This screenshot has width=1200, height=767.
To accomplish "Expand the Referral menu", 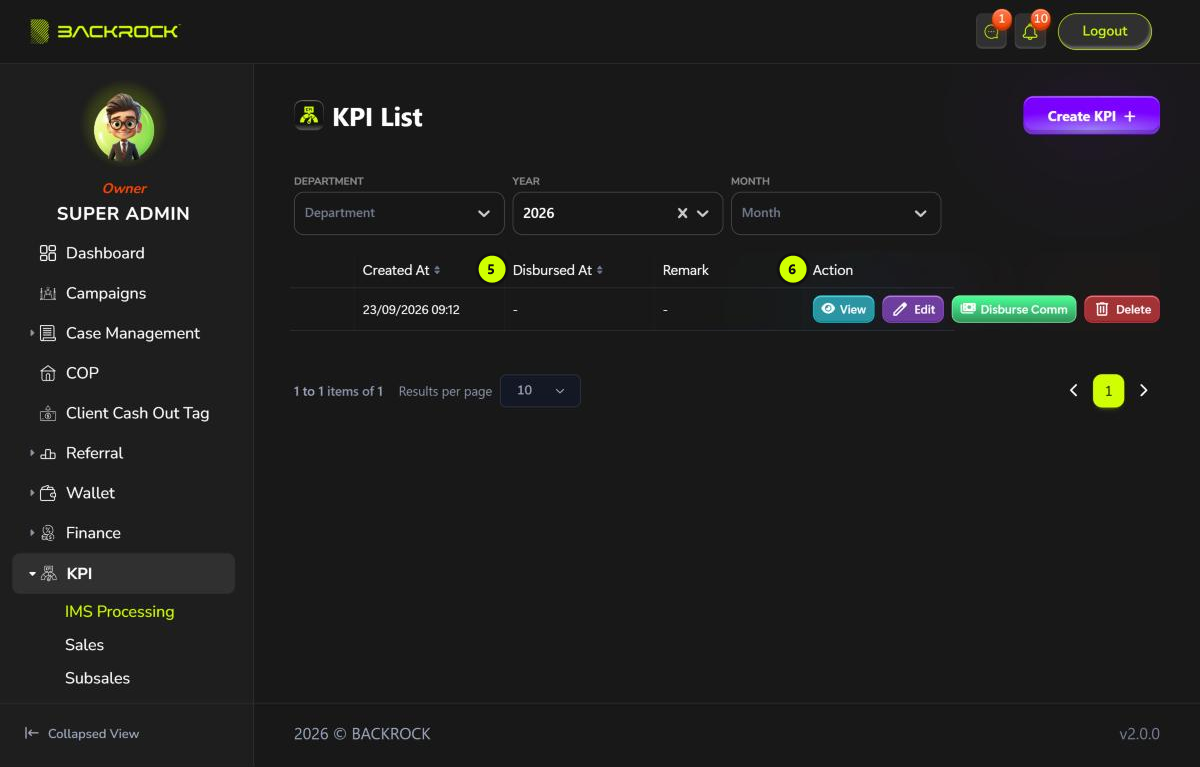I will pyautogui.click(x=124, y=453).
